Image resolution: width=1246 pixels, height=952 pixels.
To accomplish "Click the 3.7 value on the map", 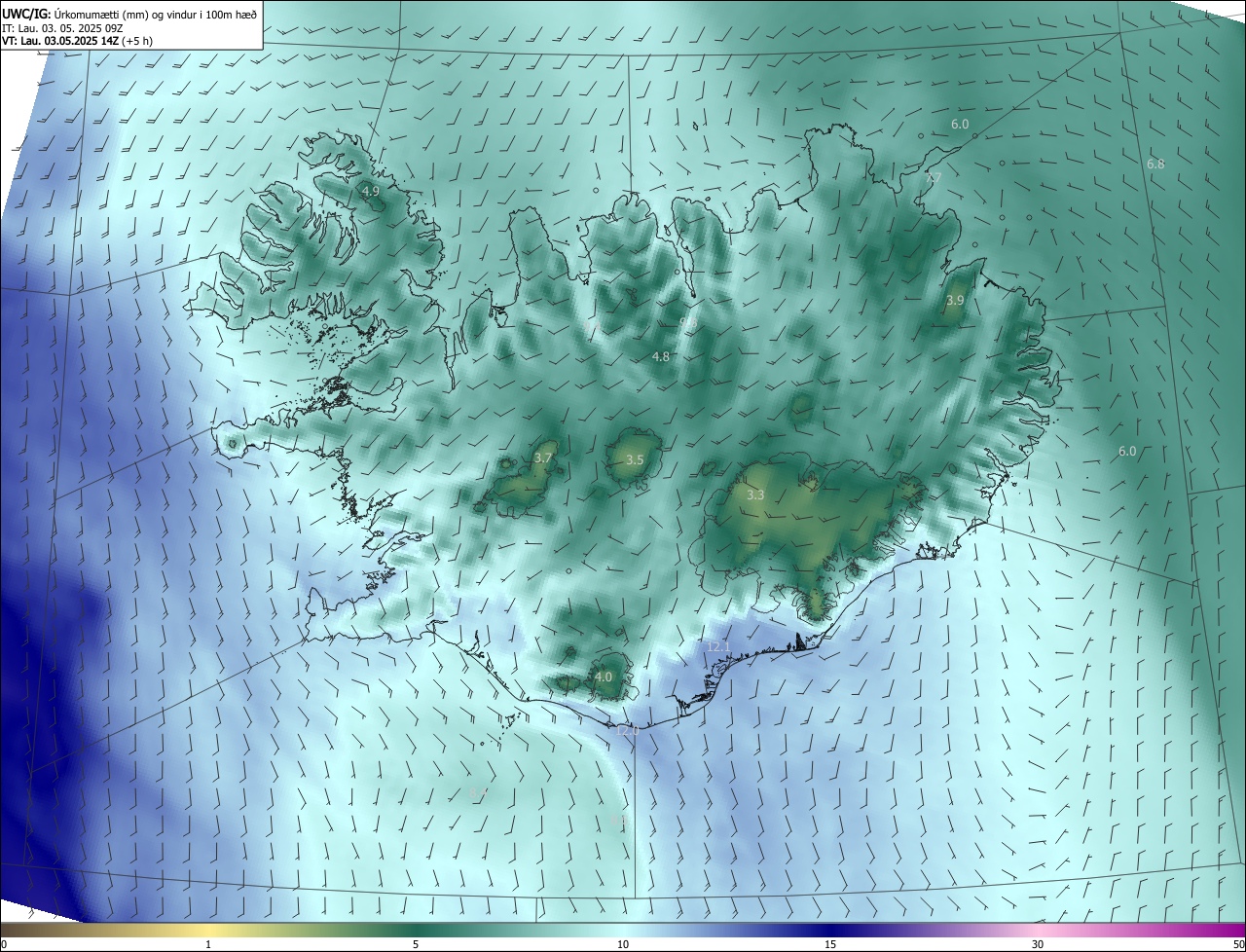I will (543, 458).
